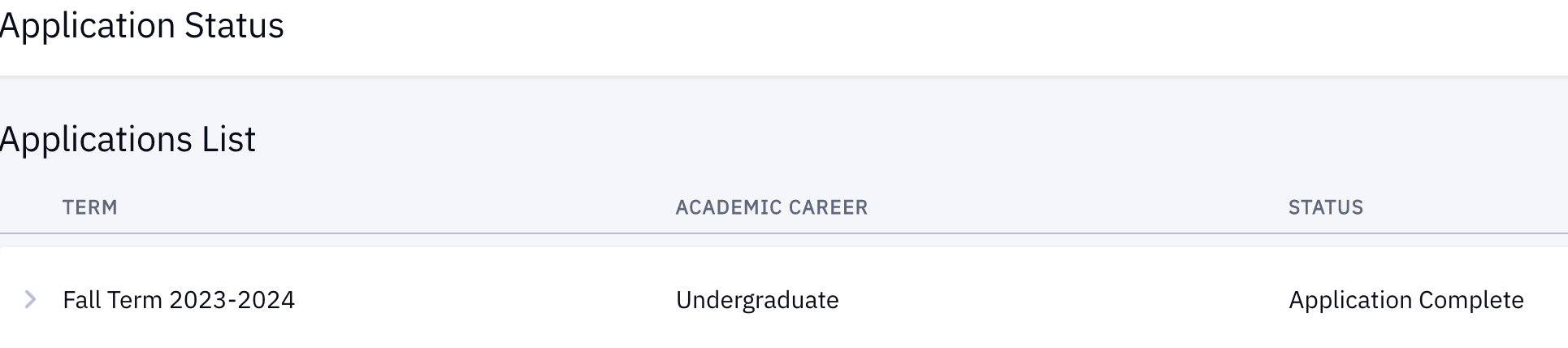Click the ACADEMIC CAREER column header
This screenshot has height=348, width=1568.
pyautogui.click(x=771, y=207)
